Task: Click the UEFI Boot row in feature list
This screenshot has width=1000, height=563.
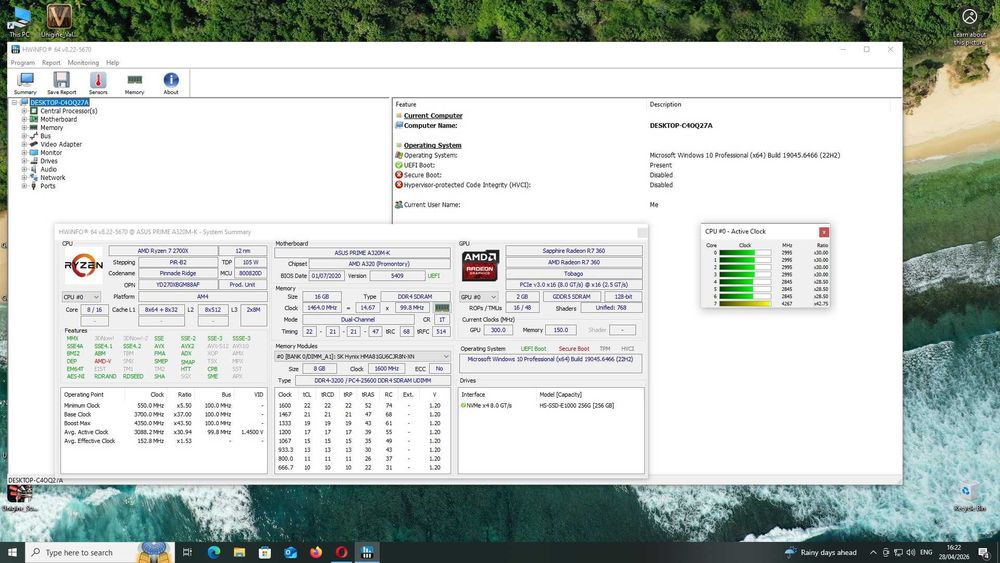Action: point(645,165)
